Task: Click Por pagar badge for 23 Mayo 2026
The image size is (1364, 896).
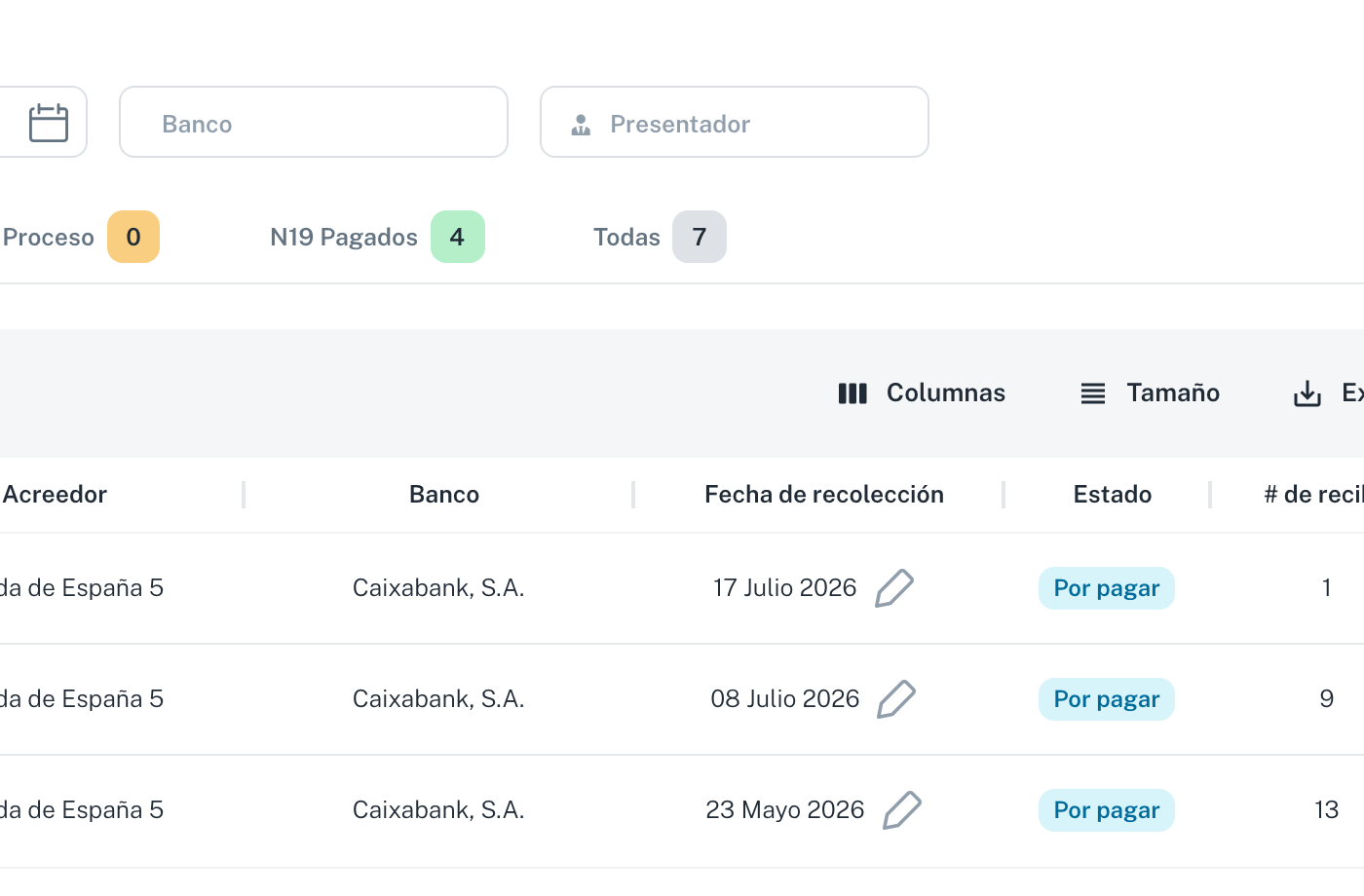Action: pos(1107,810)
